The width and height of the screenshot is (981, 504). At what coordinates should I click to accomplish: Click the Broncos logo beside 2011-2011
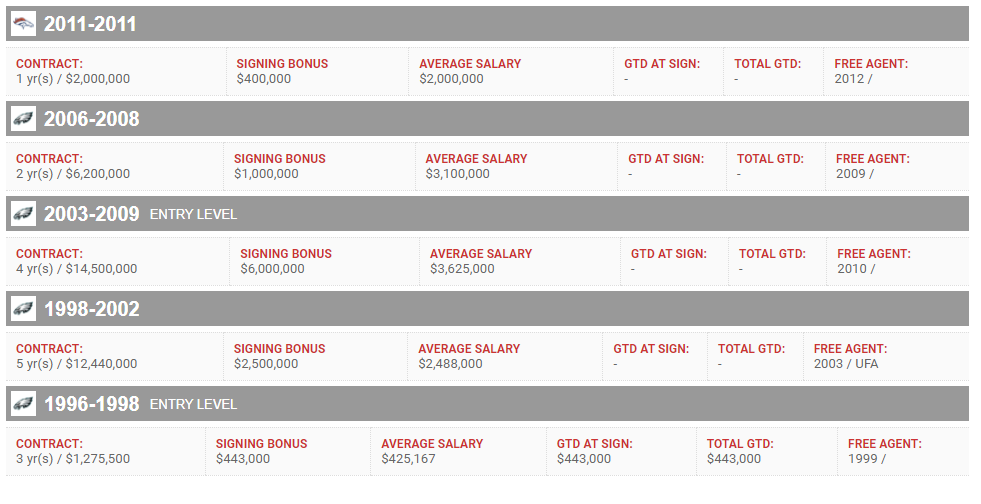click(x=24, y=24)
